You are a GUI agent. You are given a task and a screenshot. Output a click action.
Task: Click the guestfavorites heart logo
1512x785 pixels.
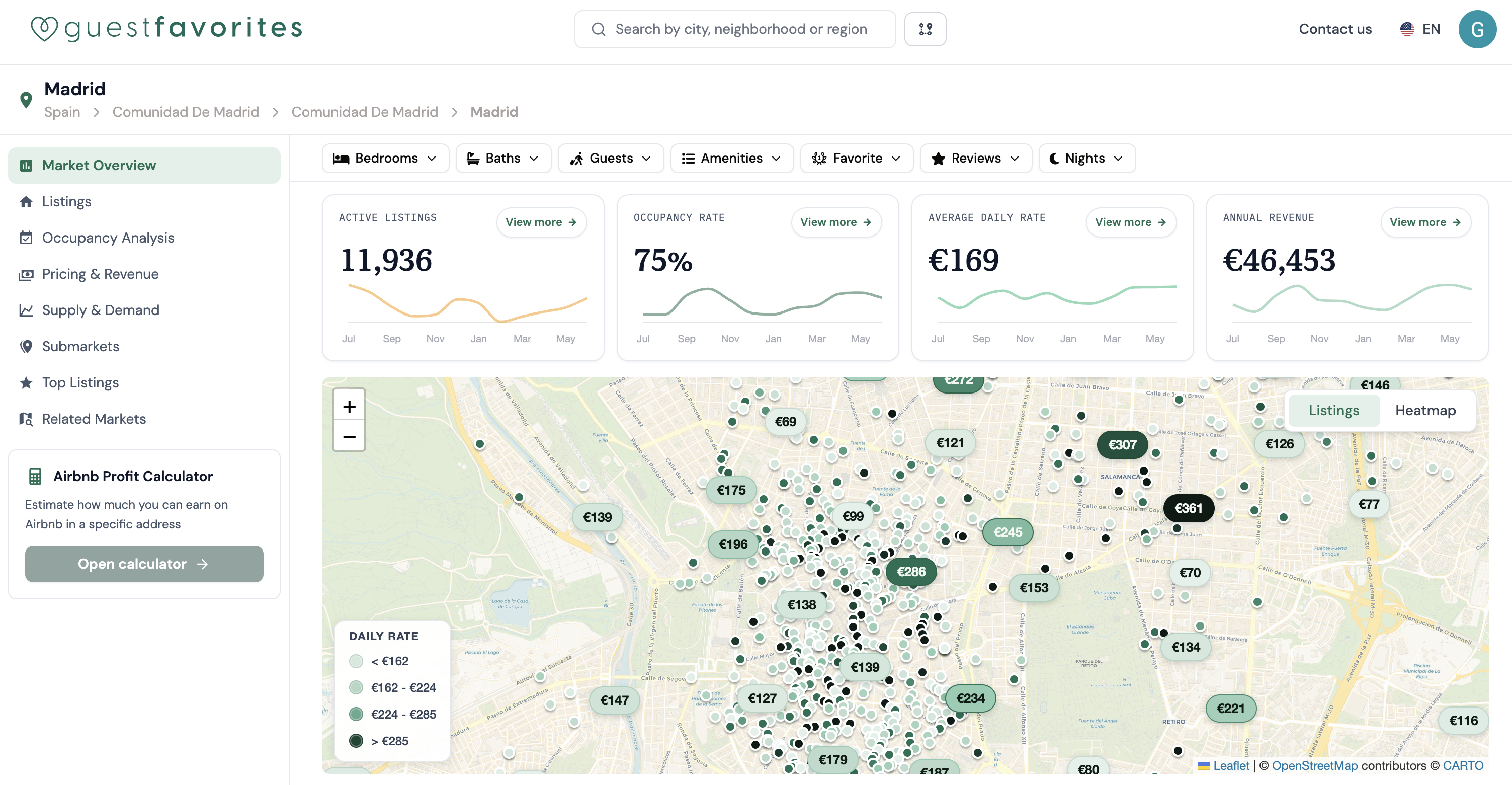[44, 29]
